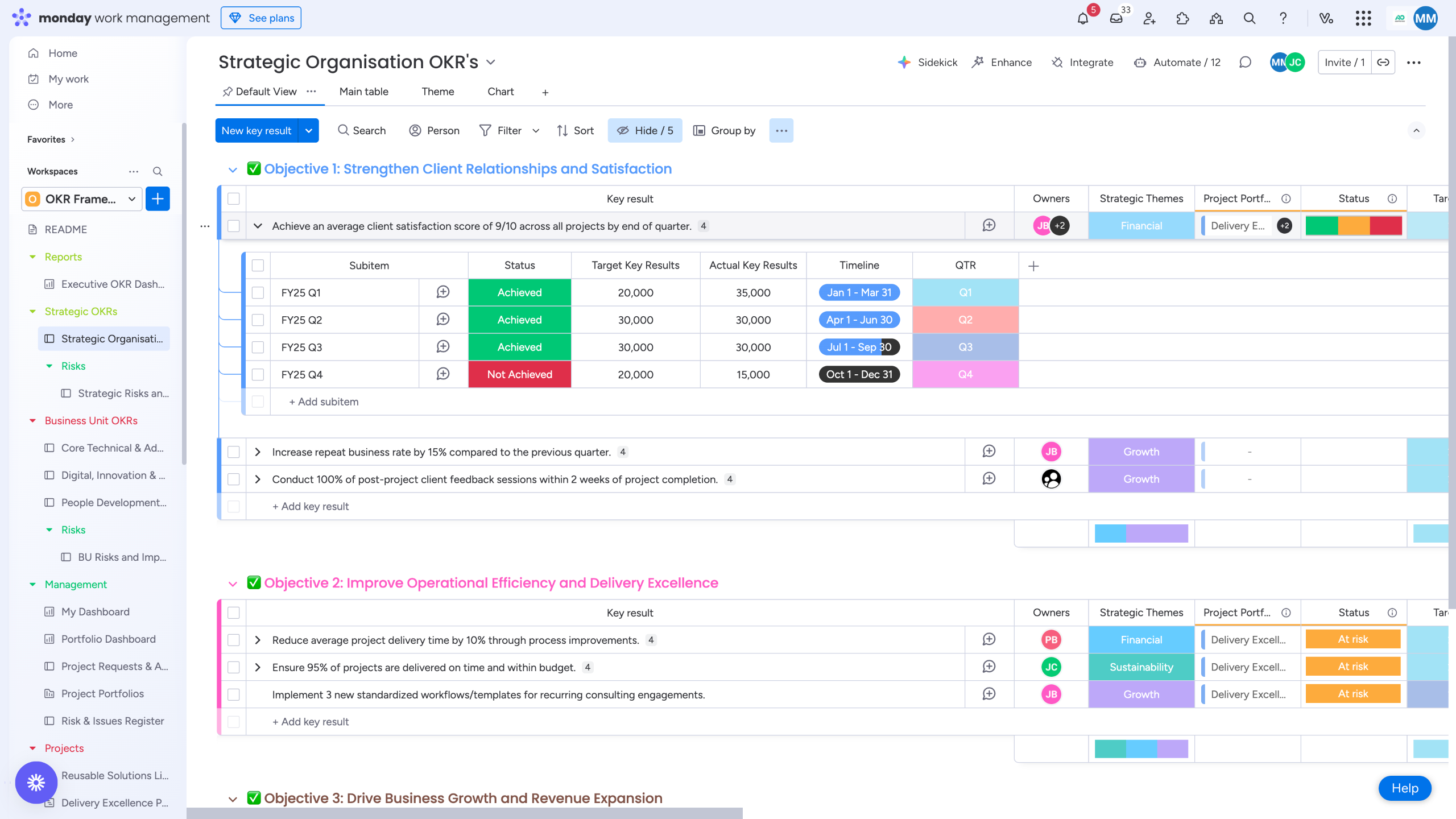Open the notifications bell

coord(1082,18)
